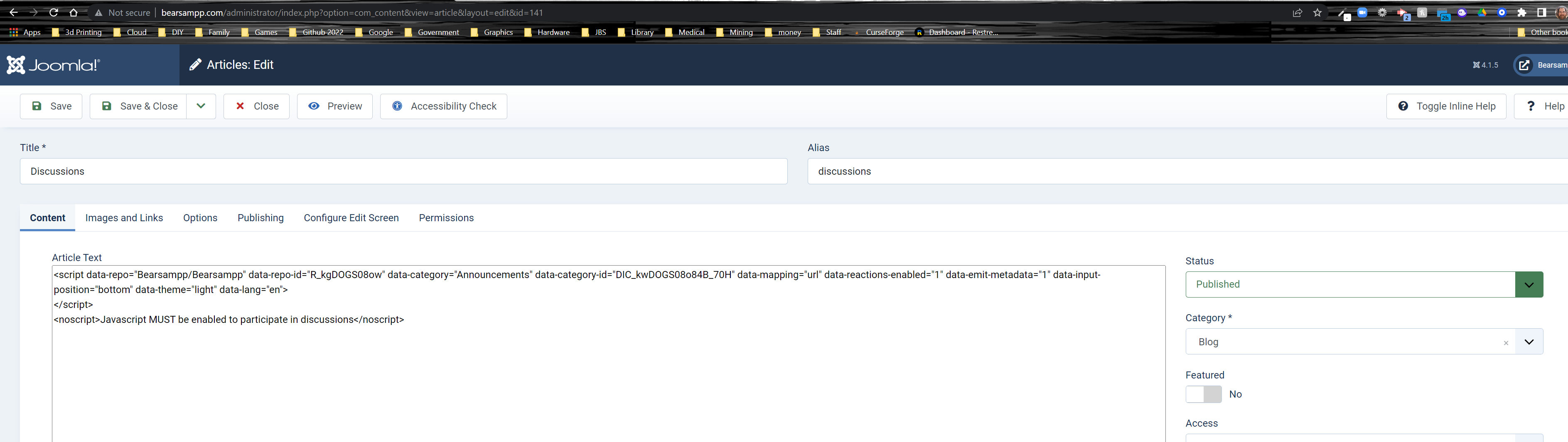
Task: Expand the Save & Close dropdown arrow
Action: (201, 106)
